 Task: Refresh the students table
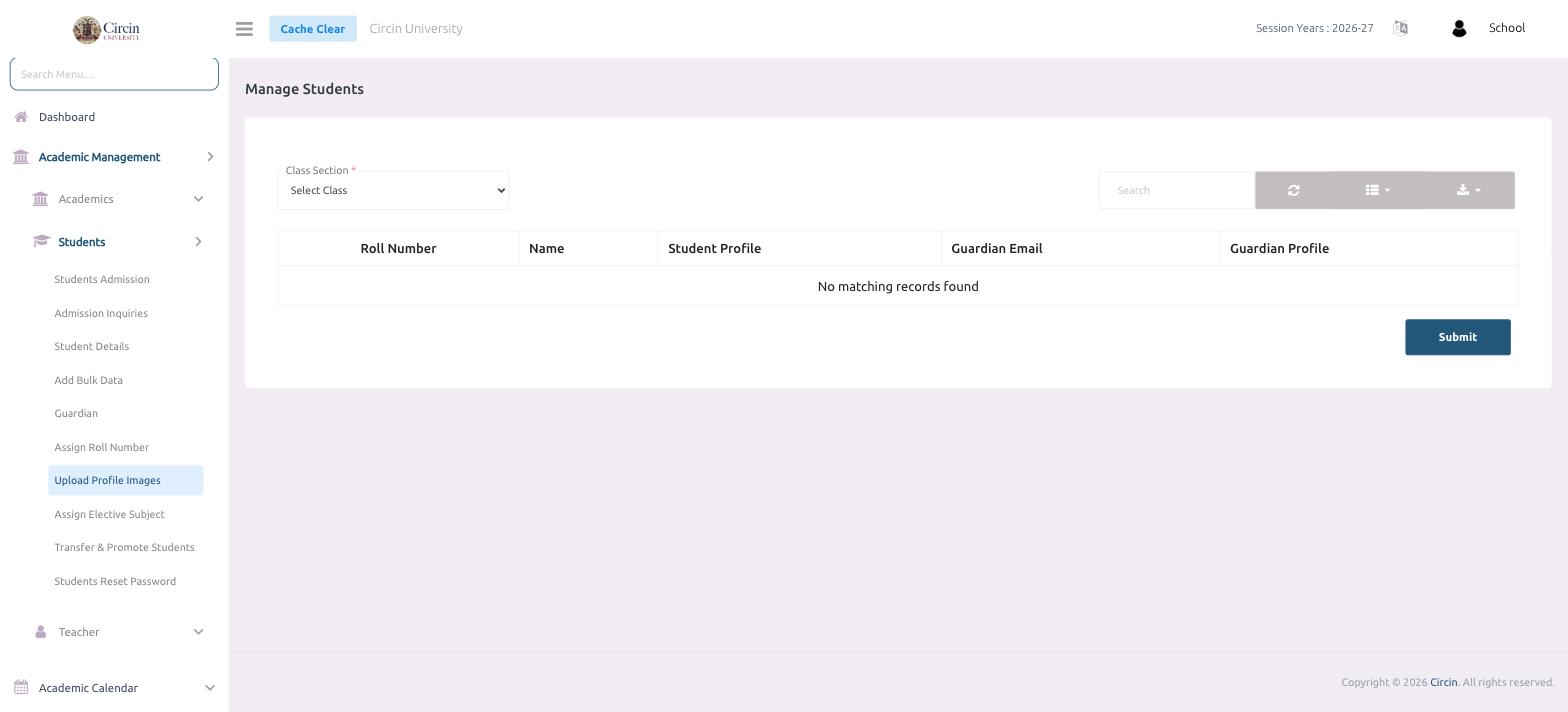click(x=1293, y=190)
